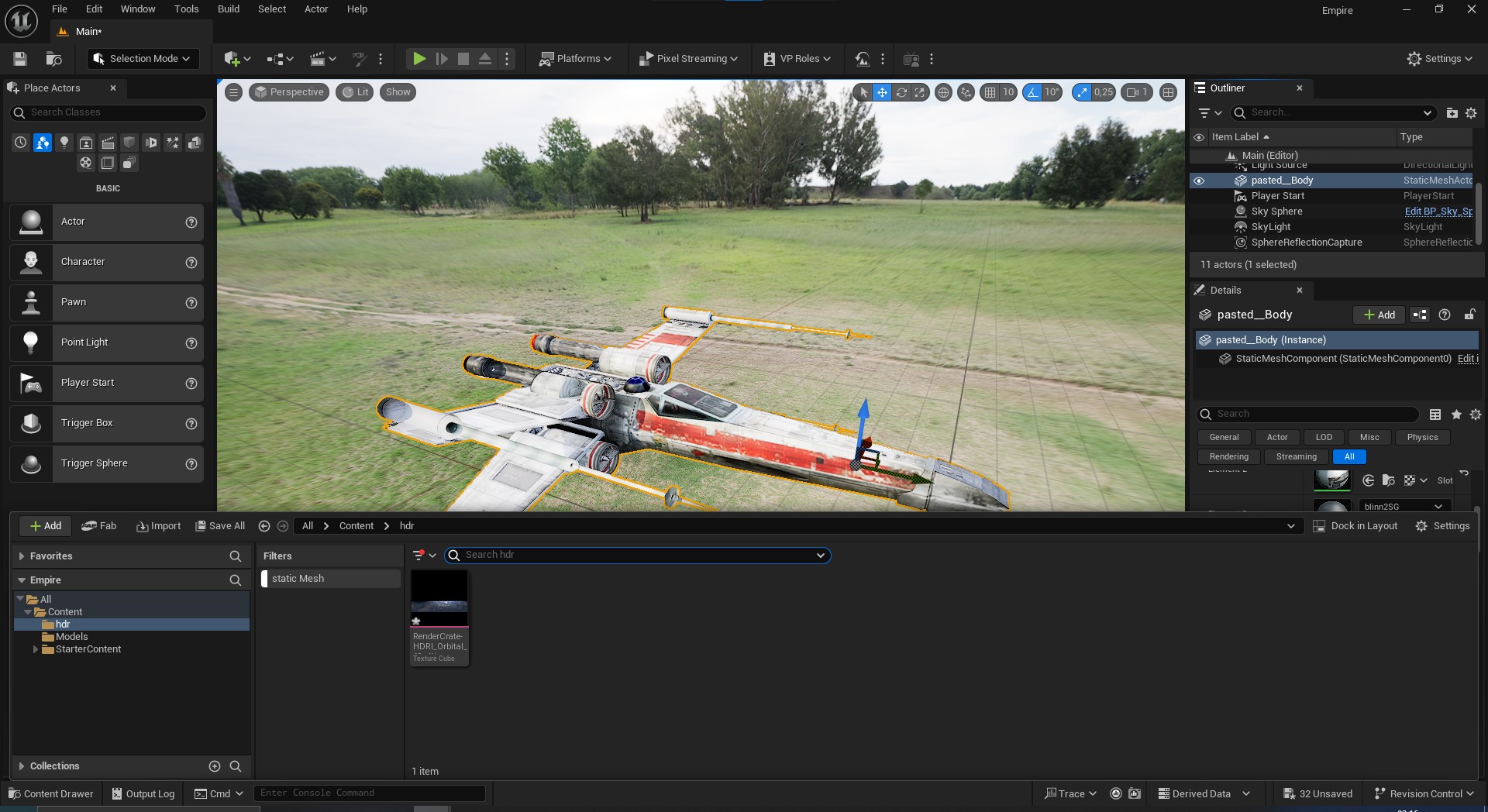
Task: Click the Search hdr input field
Action: click(x=638, y=556)
